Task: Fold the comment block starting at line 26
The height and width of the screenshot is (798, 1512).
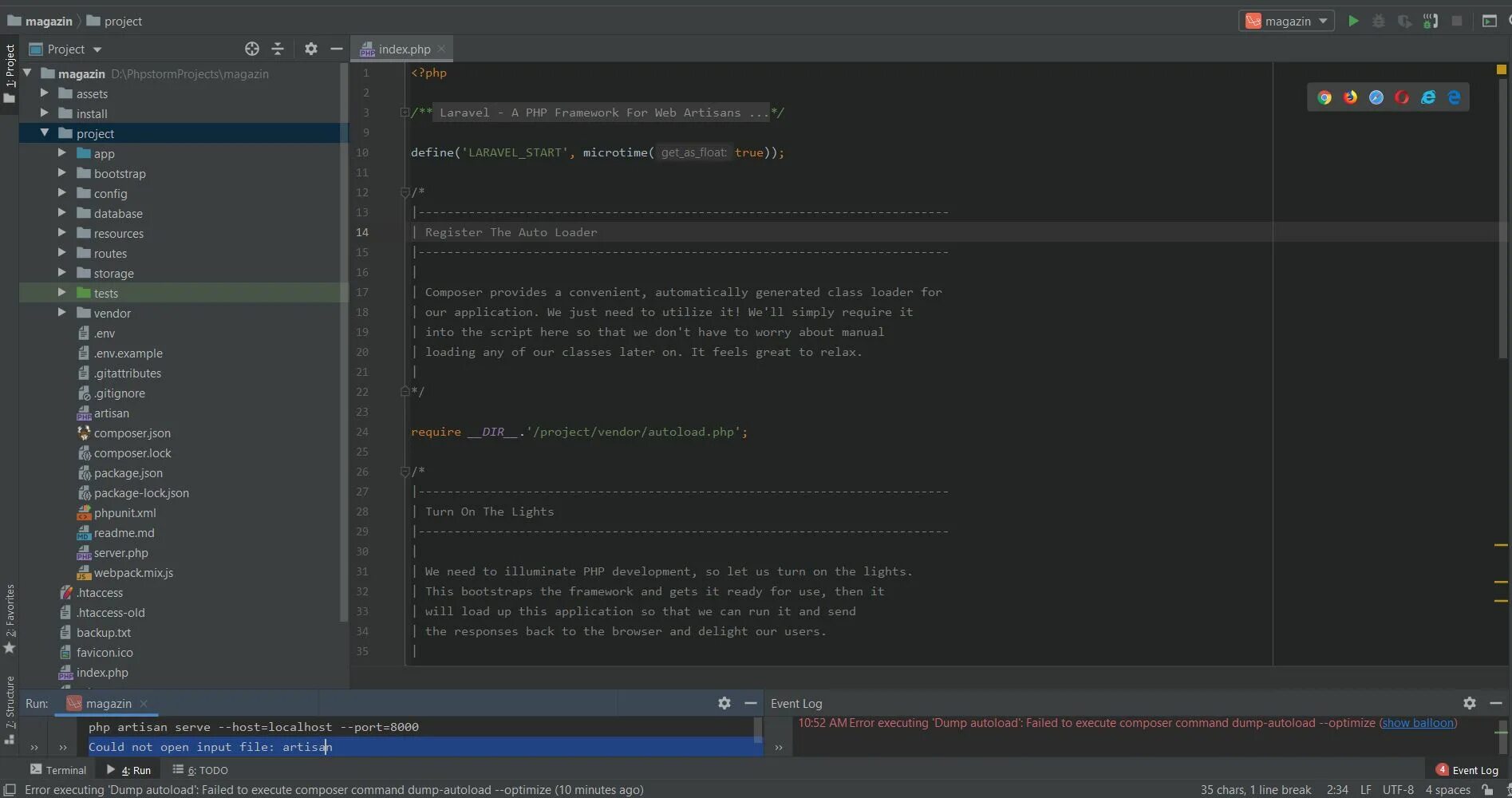Action: (x=405, y=472)
